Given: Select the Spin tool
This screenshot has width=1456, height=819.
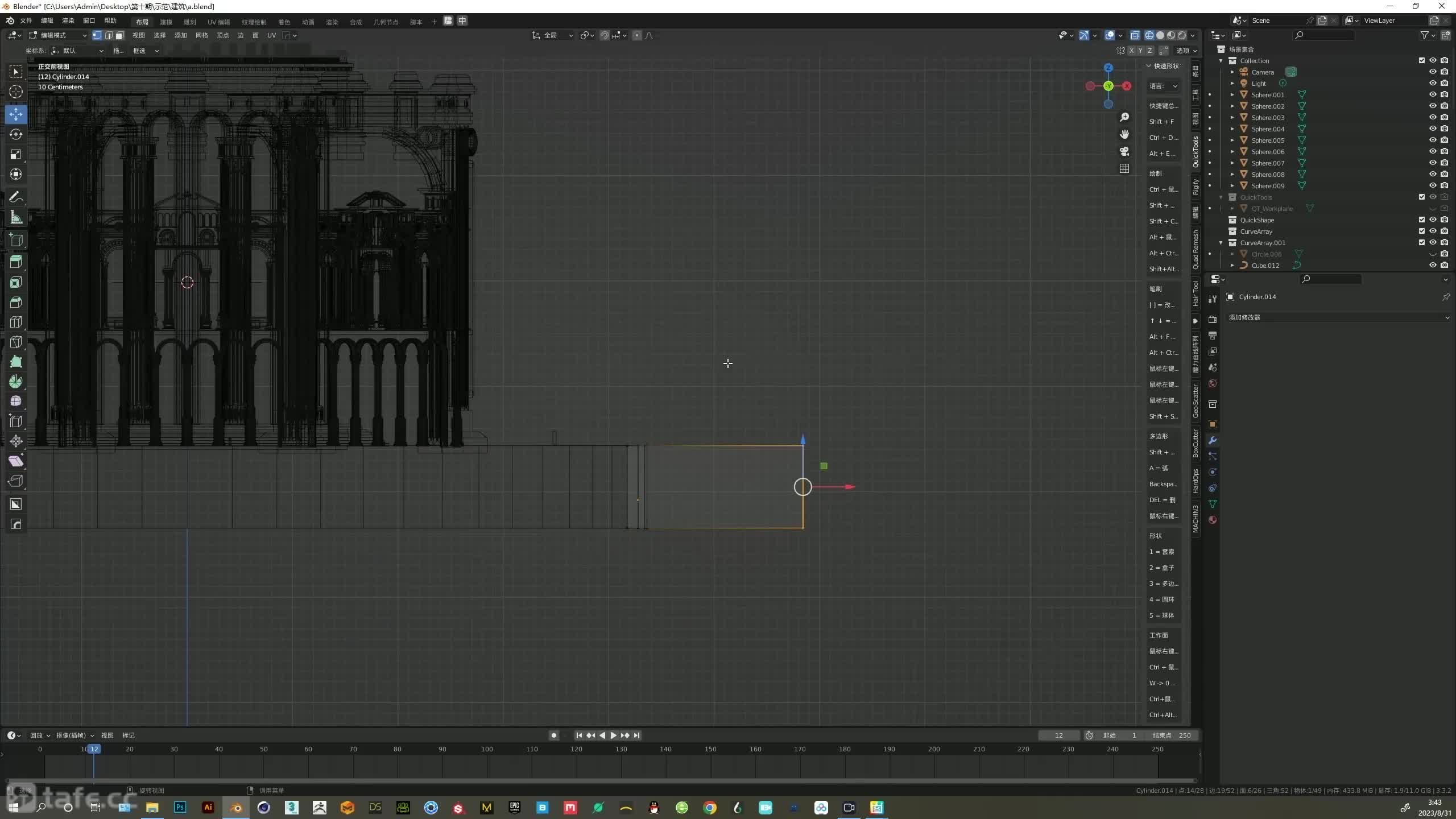Looking at the screenshot, I should [16, 382].
